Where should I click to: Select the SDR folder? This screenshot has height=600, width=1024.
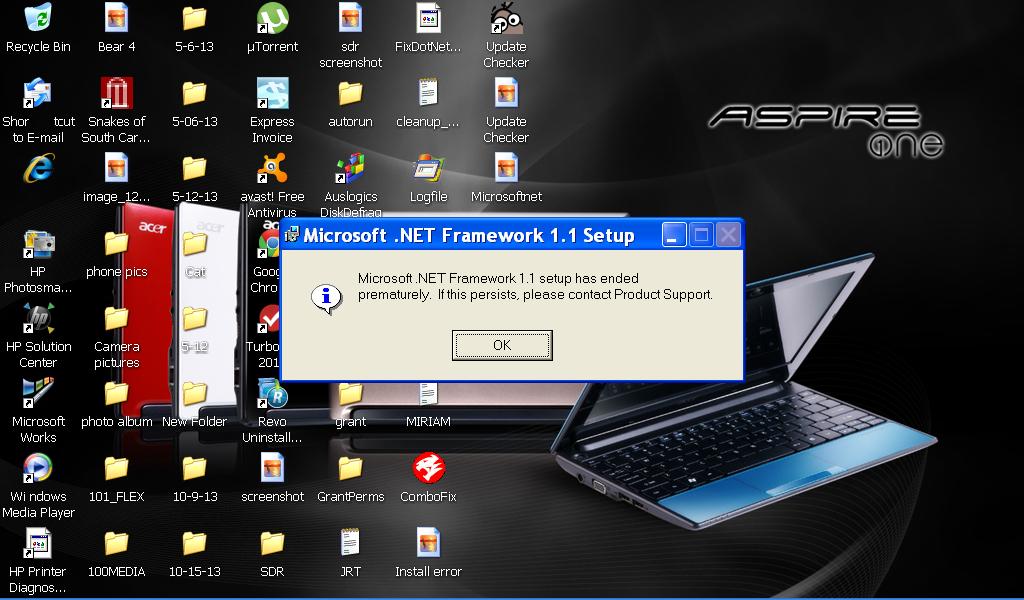(272, 544)
